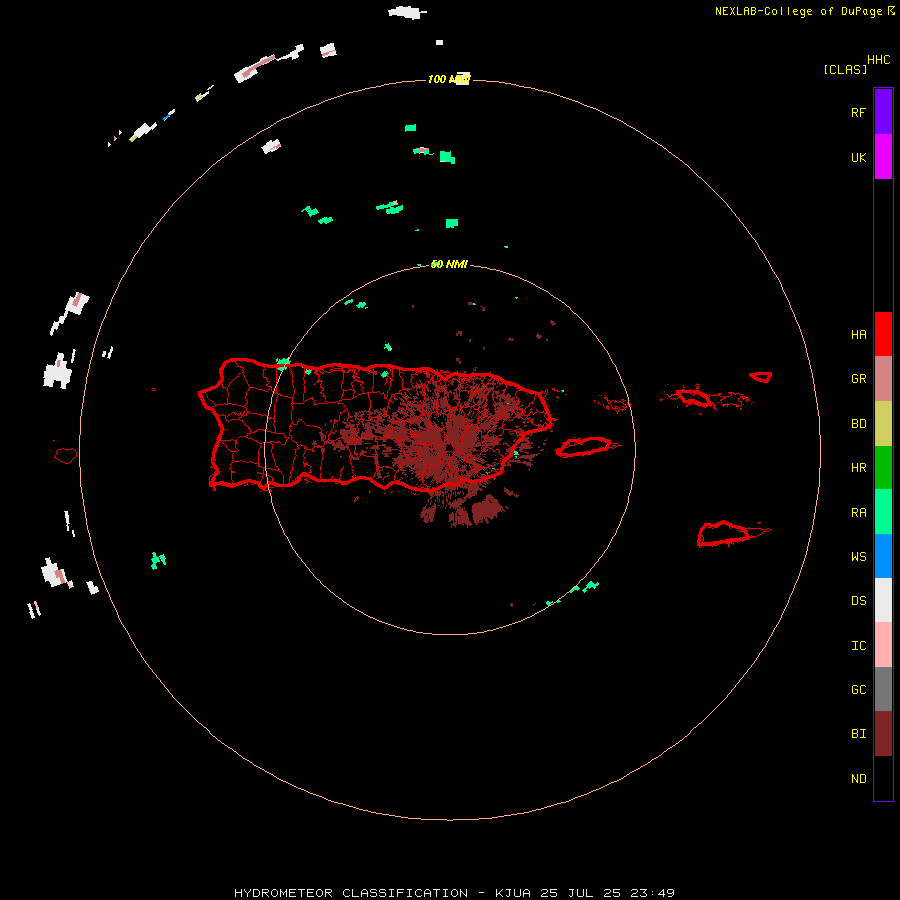The width and height of the screenshot is (900, 900).
Task: Click the Hydrometeor Classification KJUA caption
Action: coord(454,893)
